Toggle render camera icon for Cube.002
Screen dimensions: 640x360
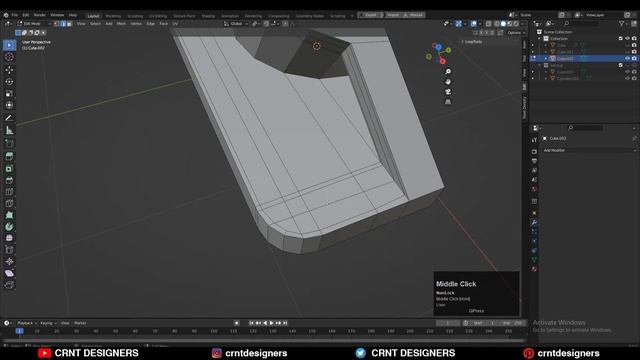coord(634,58)
